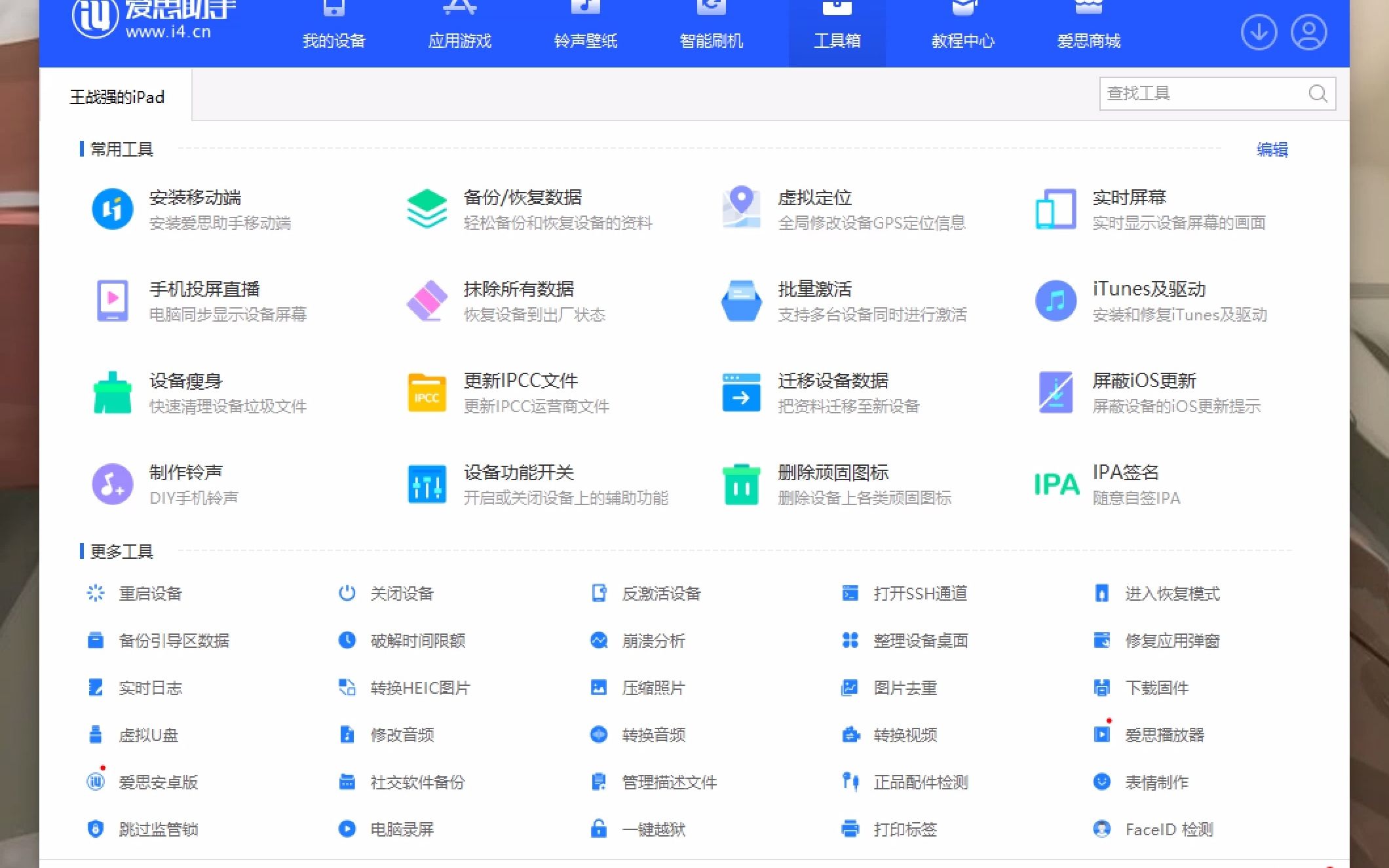Open the IPA签名 green IPA icon
The image size is (1389, 868).
[1056, 485]
